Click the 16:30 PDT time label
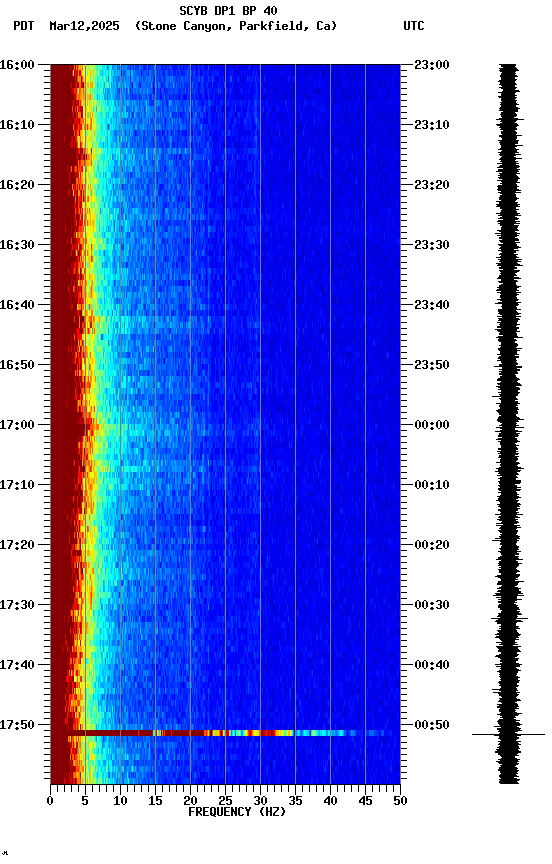552x864 pixels. click(x=17, y=245)
